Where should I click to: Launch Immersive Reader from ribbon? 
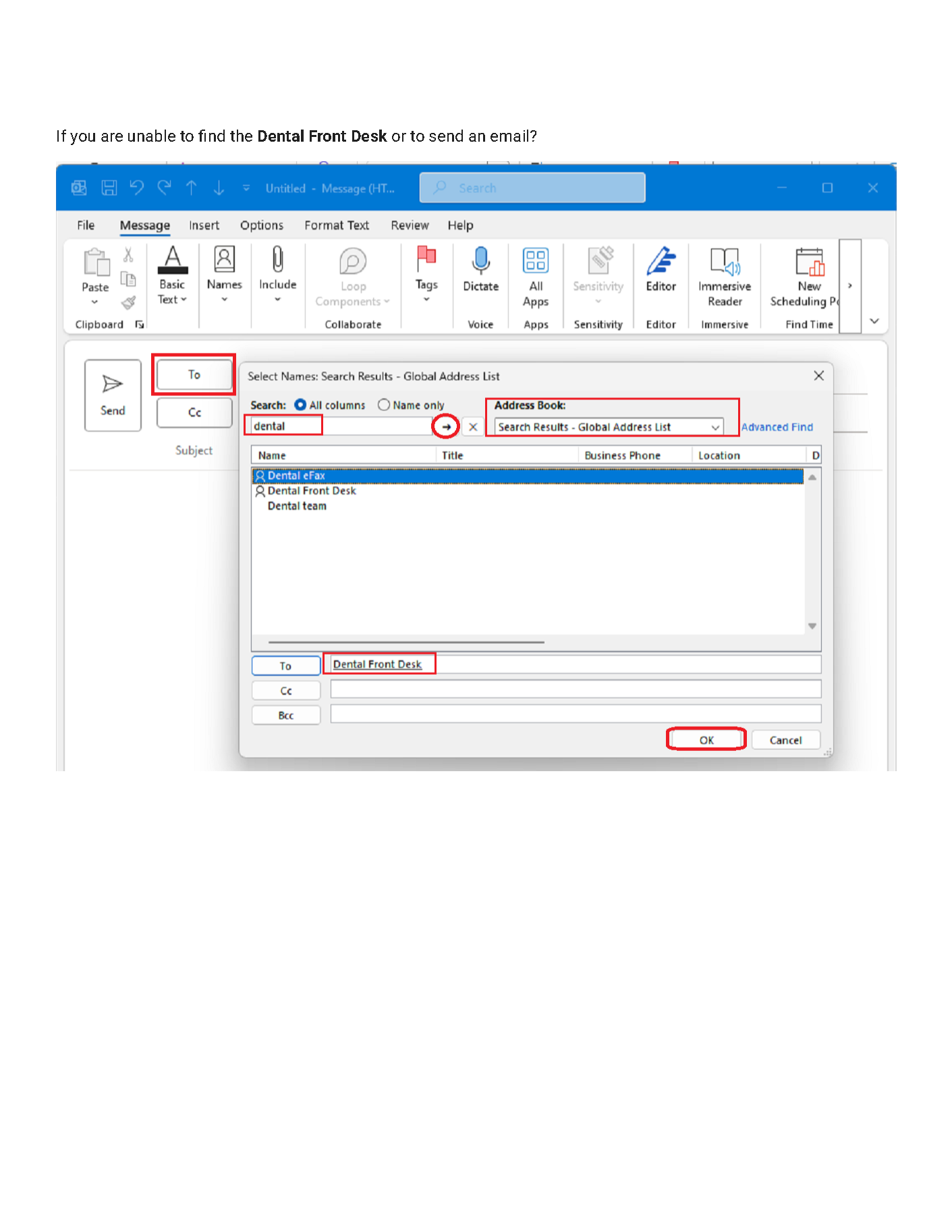(x=724, y=261)
